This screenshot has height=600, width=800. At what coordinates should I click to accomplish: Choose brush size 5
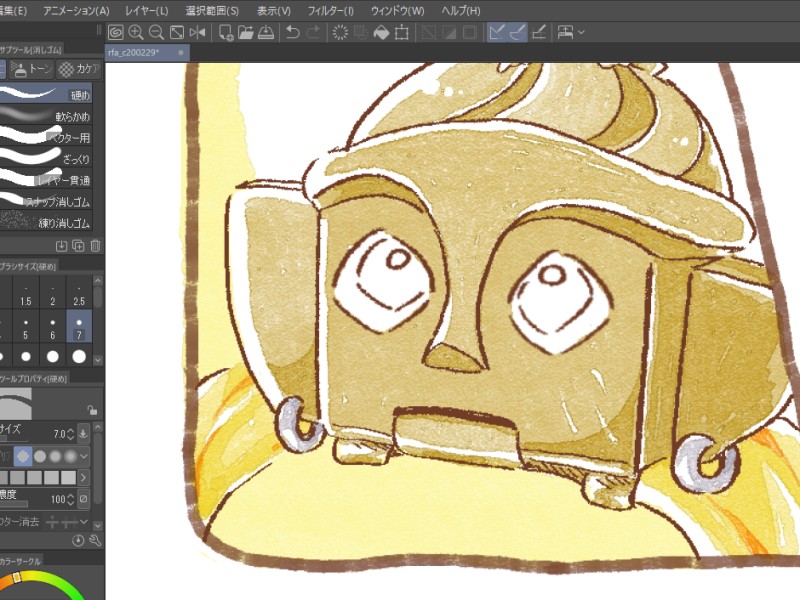point(26,326)
